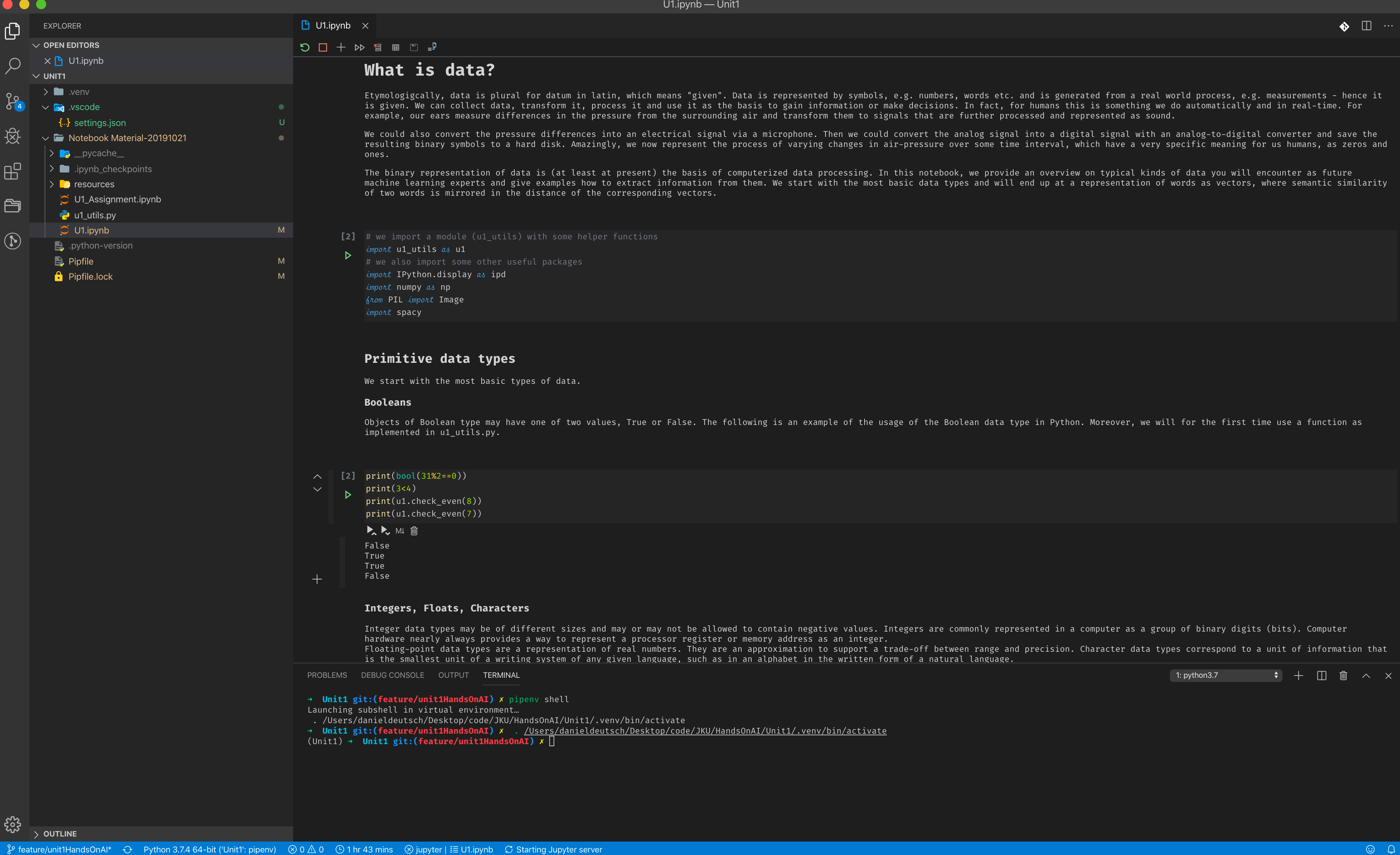Delete the selected cell with trash icon
The height and width of the screenshot is (855, 1400).
[414, 531]
